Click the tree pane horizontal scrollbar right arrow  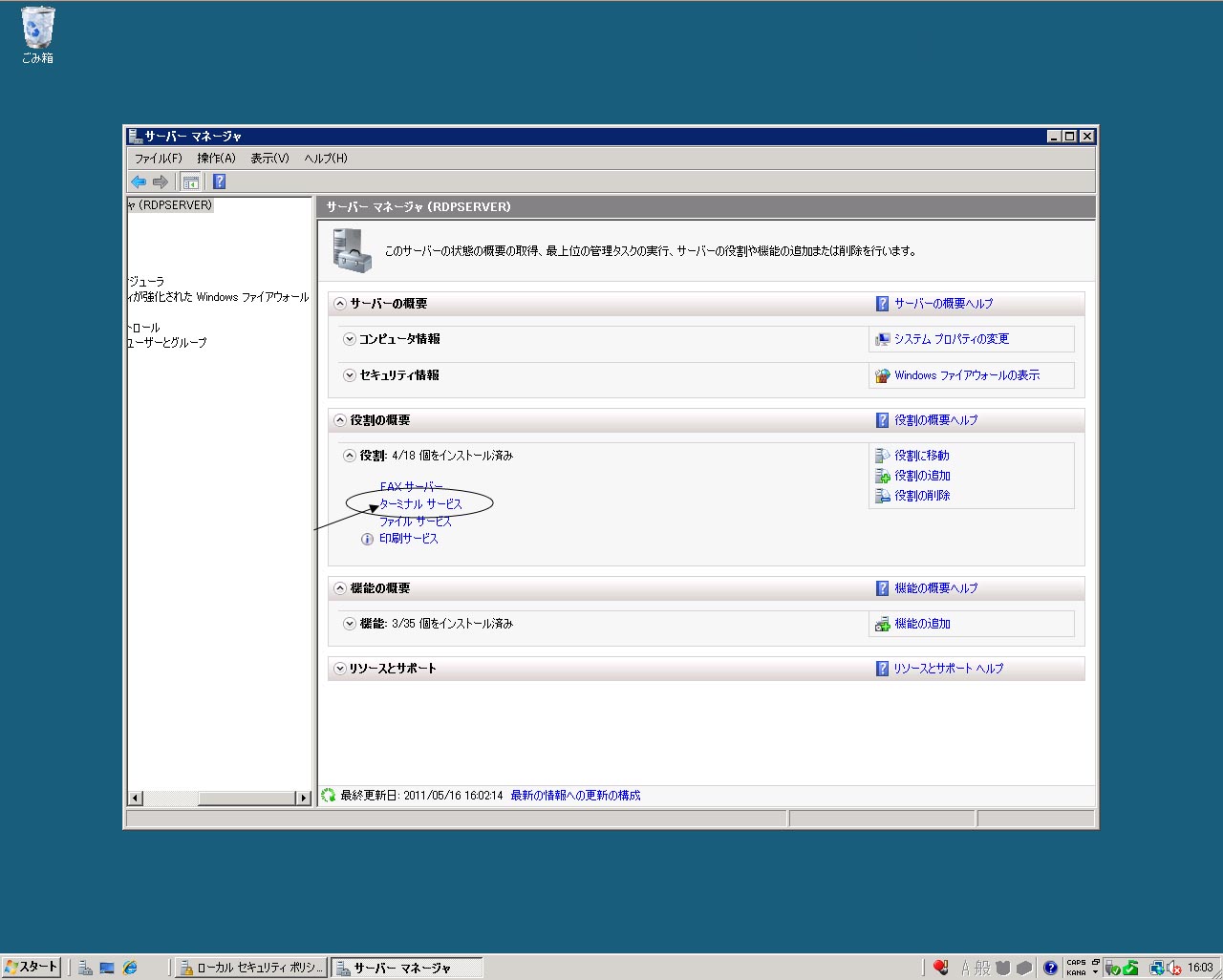pos(304,799)
